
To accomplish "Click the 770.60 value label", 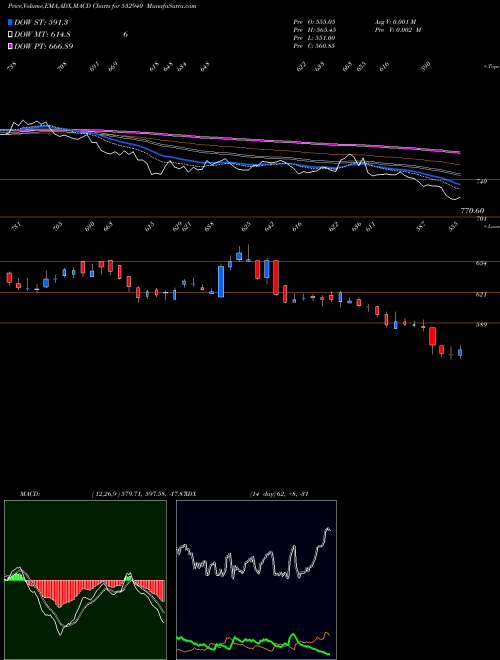I will (x=473, y=210).
